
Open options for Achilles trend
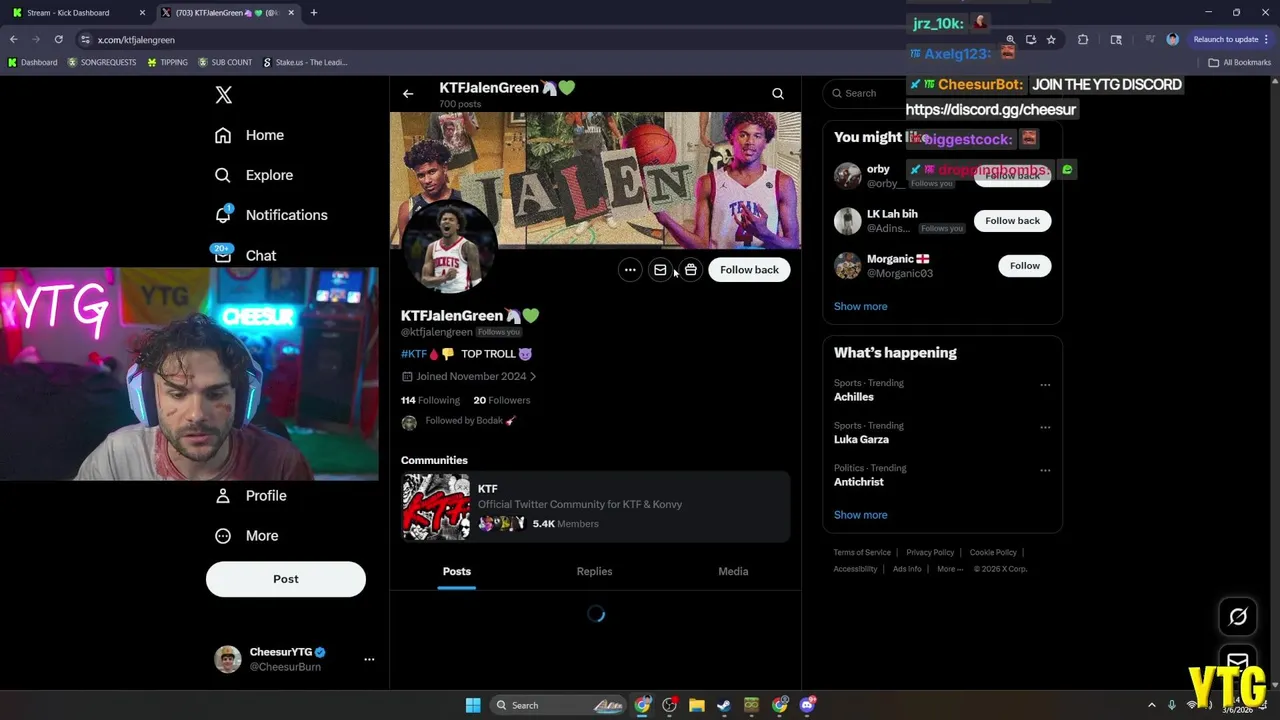pos(1045,385)
